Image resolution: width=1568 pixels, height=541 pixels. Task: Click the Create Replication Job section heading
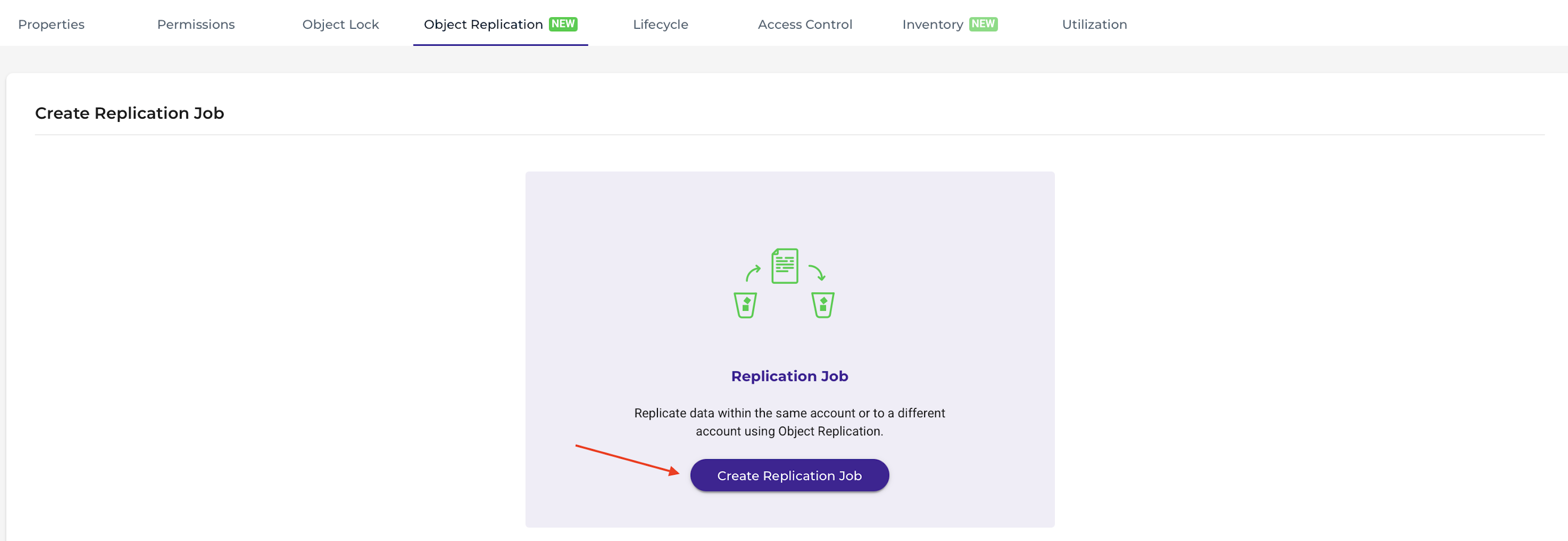click(x=130, y=114)
